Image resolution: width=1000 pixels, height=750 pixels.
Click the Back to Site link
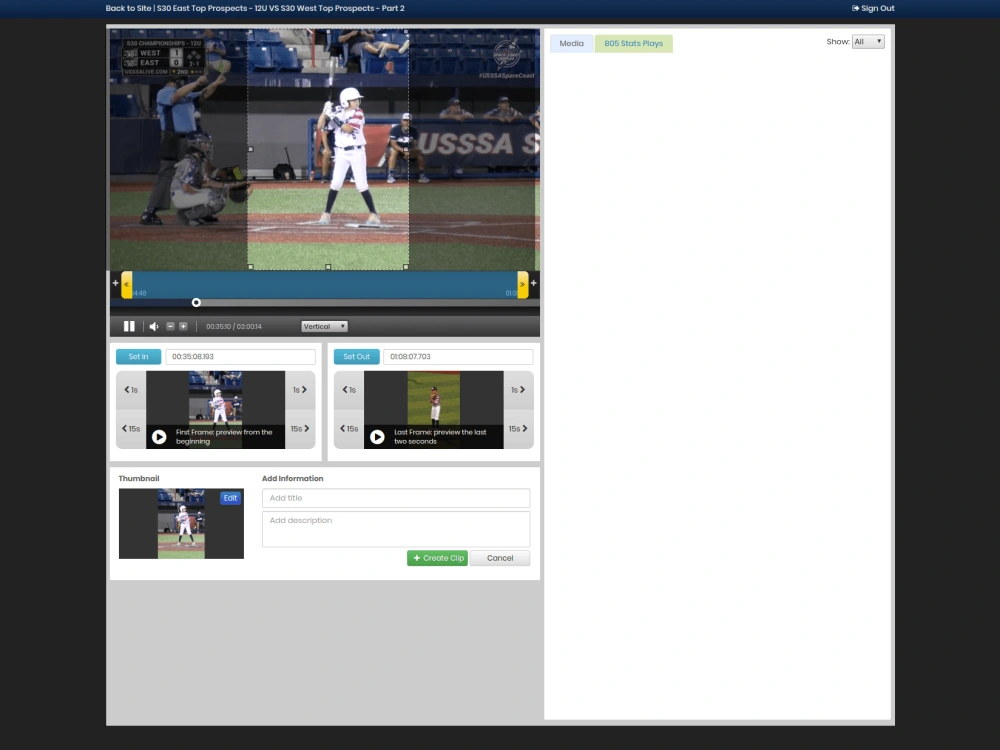[x=128, y=8]
